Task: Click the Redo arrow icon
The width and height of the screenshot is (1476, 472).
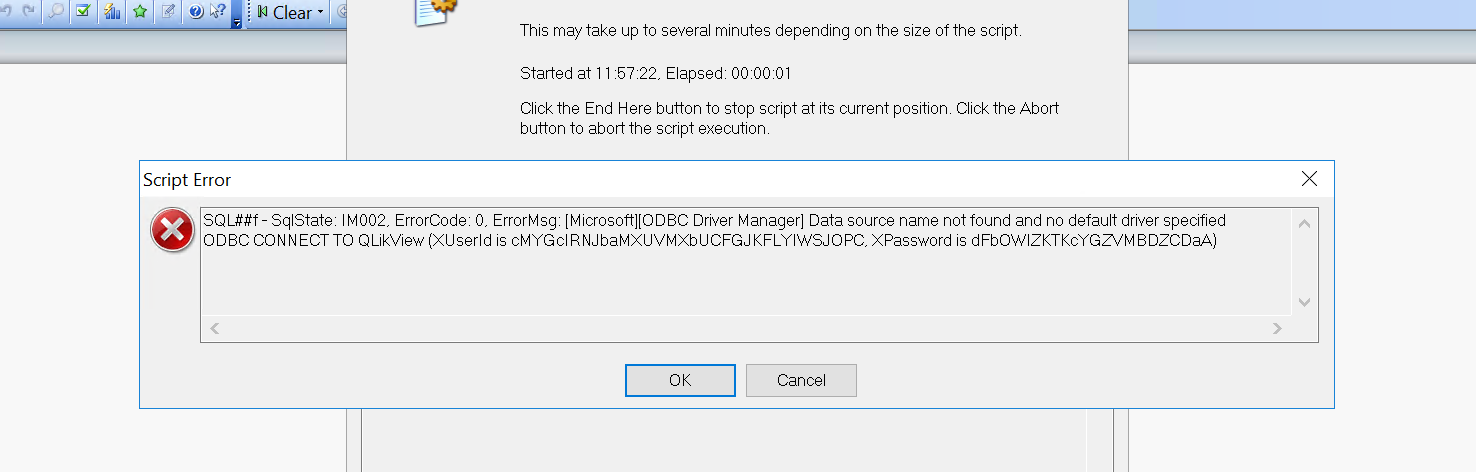Action: pos(29,12)
